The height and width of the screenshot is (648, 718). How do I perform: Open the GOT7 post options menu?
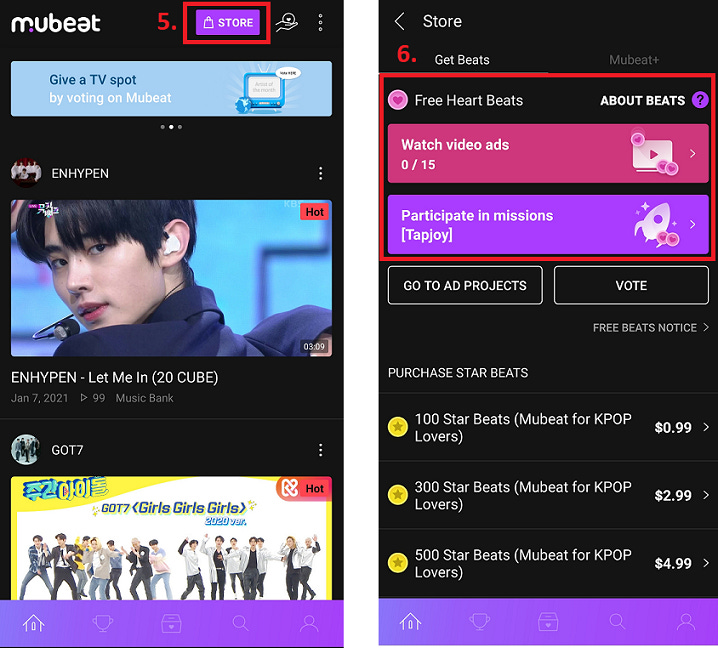(321, 450)
